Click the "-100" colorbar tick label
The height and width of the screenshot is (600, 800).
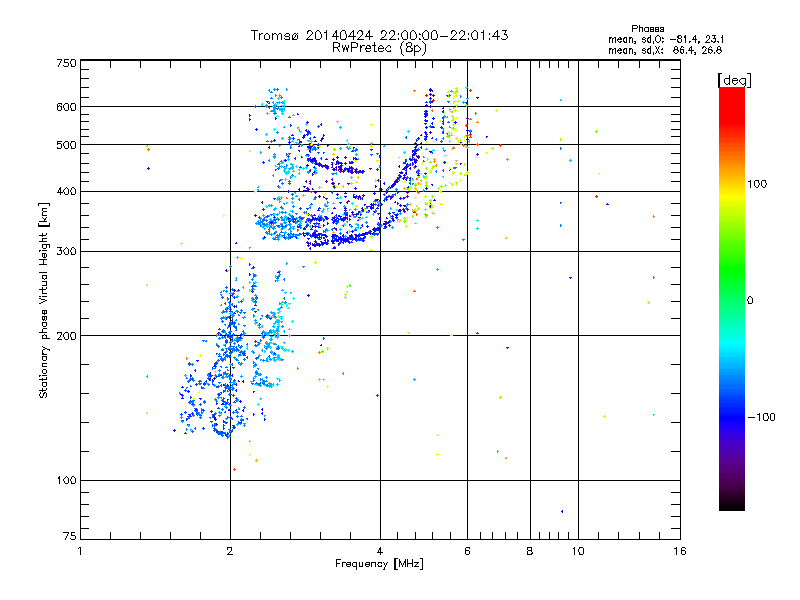761,417
